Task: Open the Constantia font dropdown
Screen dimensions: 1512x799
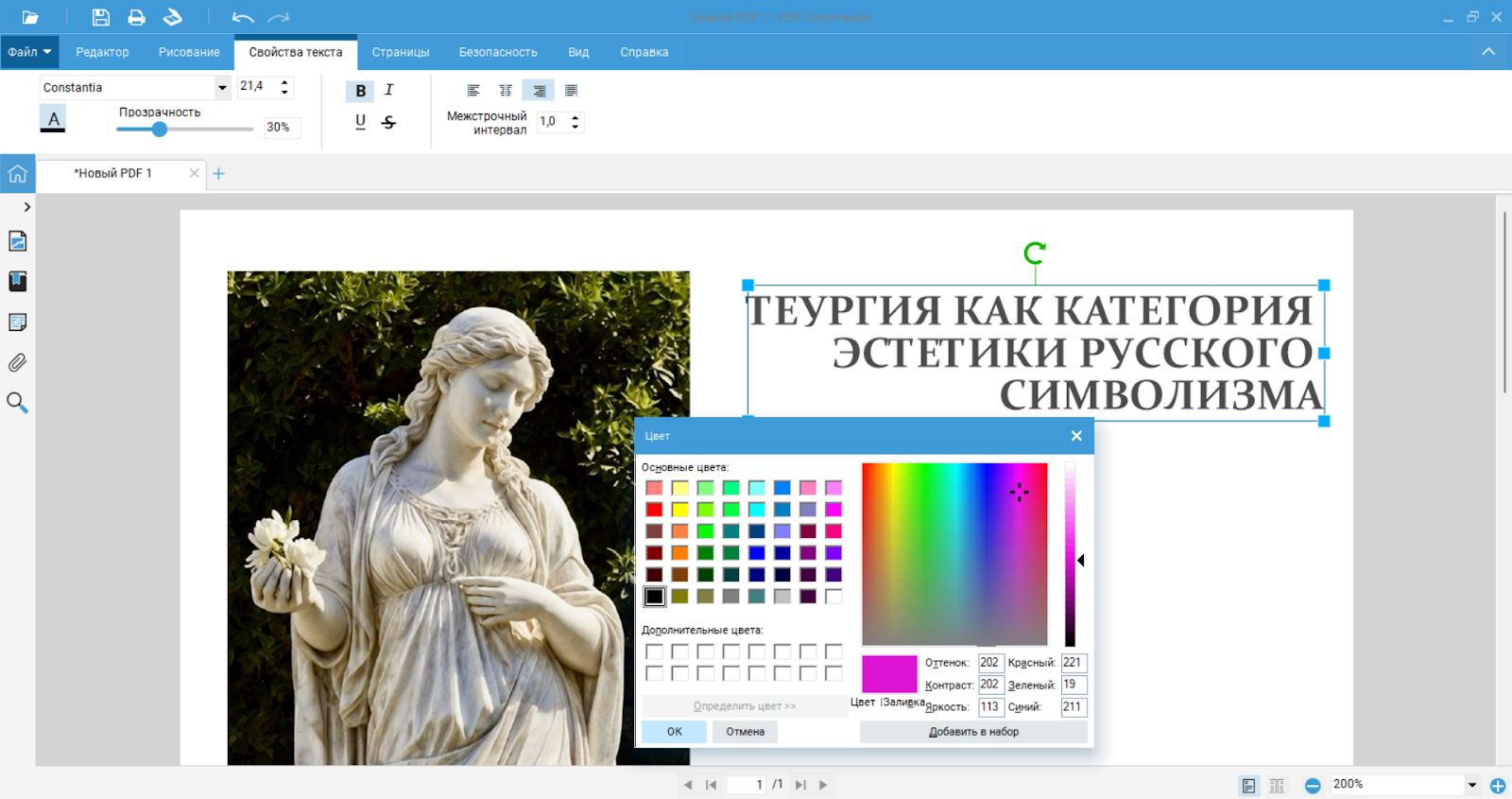Action: (222, 87)
